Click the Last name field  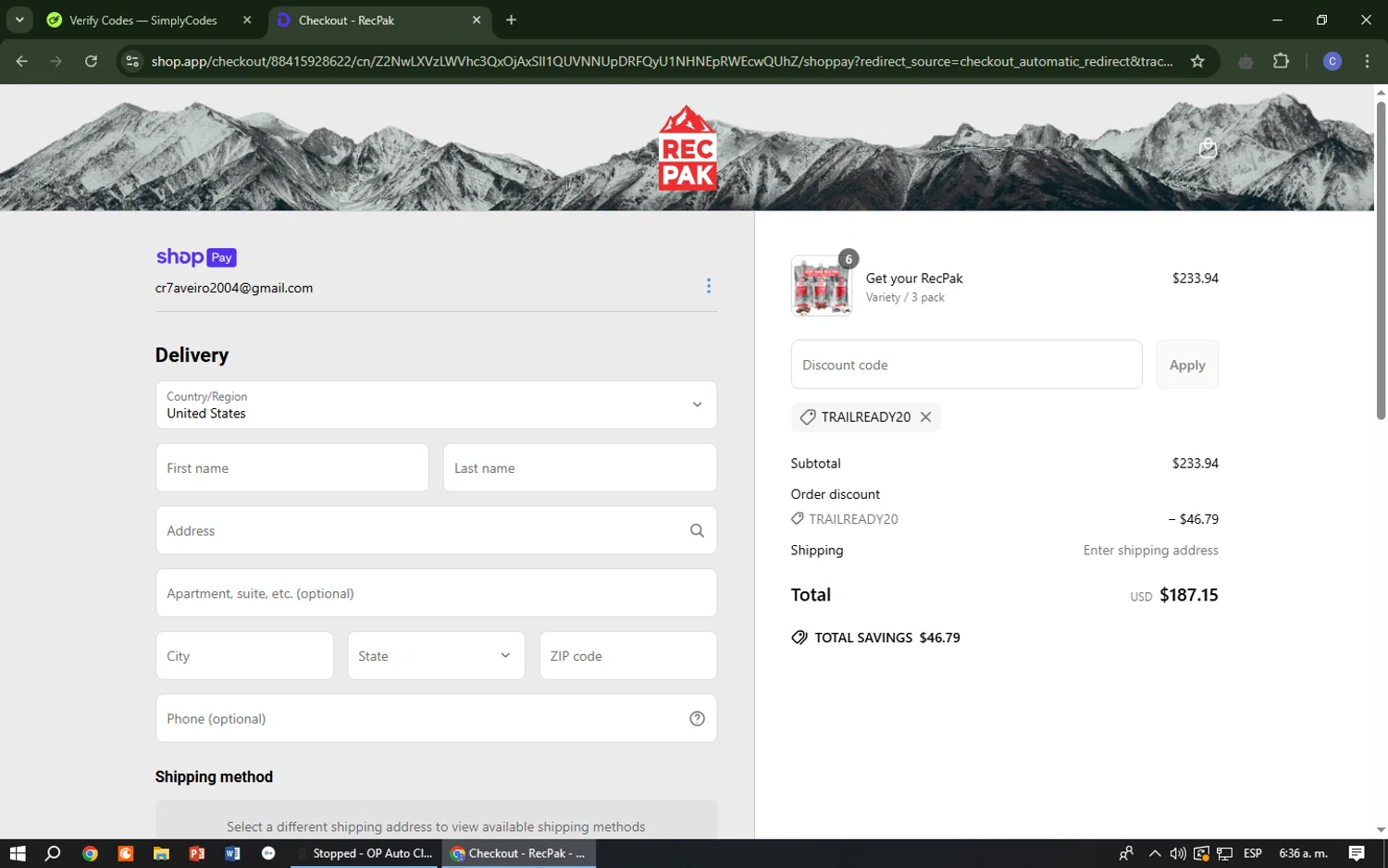579,468
